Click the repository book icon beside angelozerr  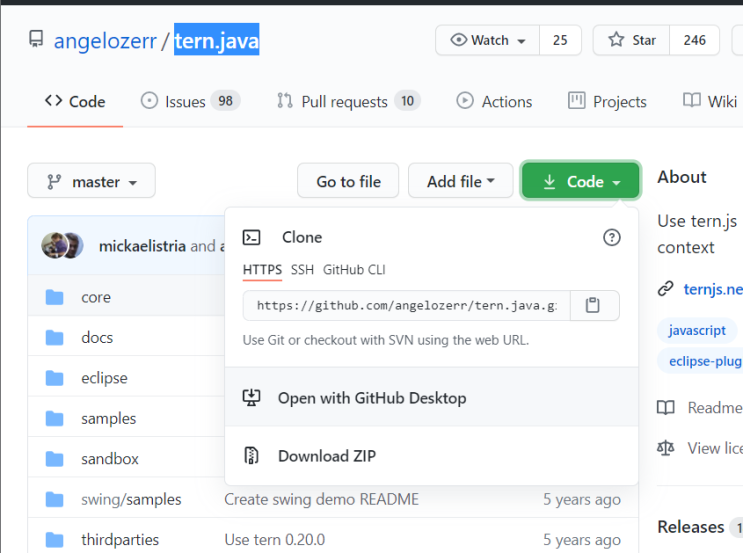[36, 39]
